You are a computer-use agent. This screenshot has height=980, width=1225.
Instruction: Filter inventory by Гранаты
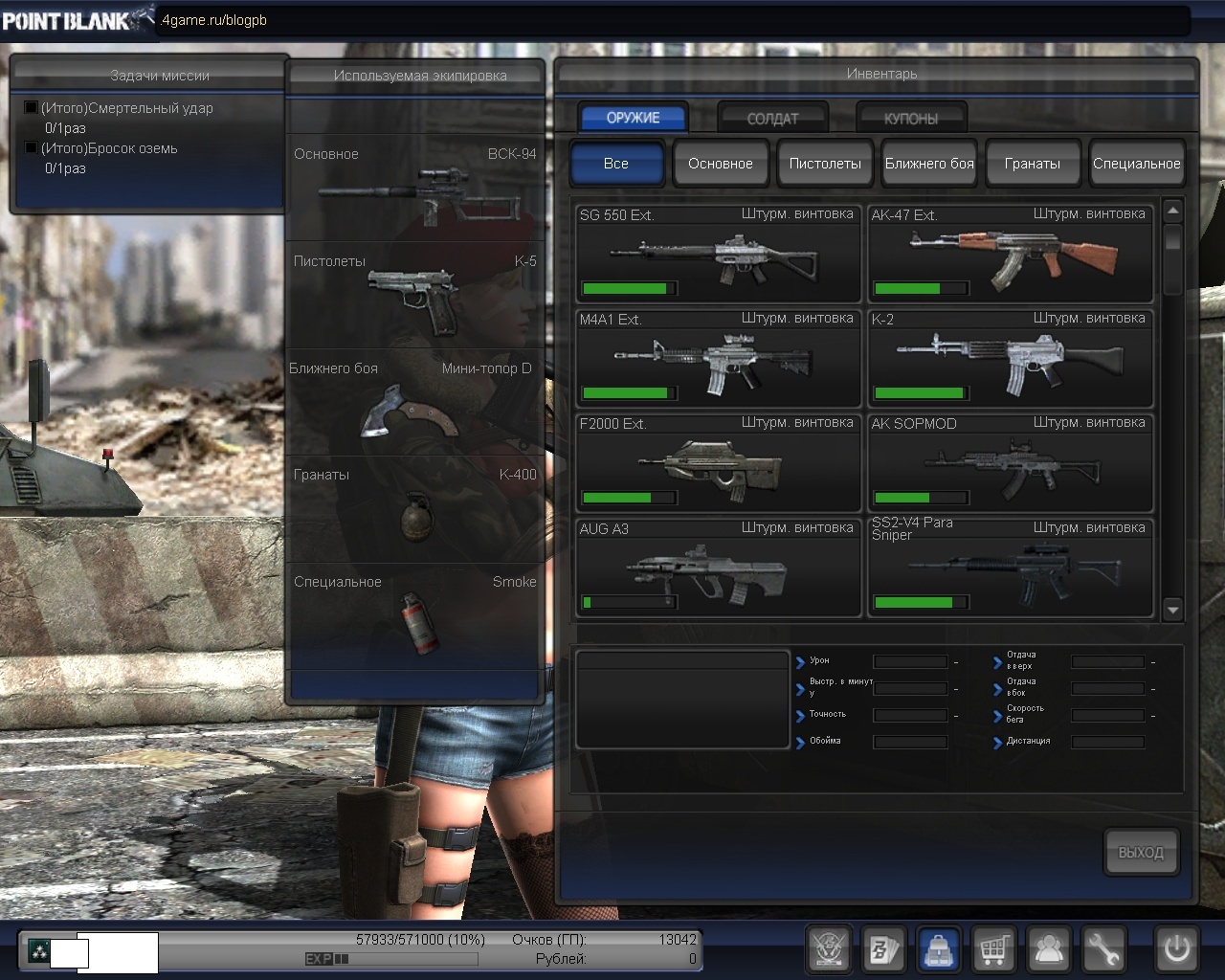[x=1032, y=164]
